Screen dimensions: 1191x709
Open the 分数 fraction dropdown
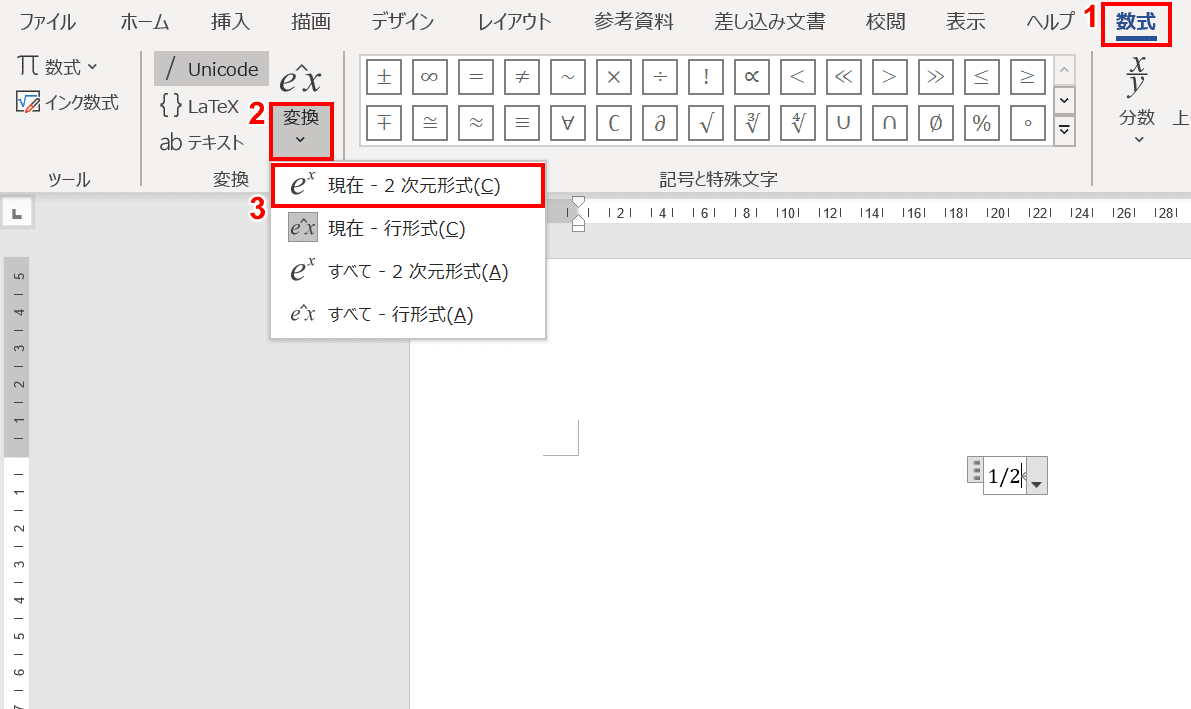[x=1136, y=100]
